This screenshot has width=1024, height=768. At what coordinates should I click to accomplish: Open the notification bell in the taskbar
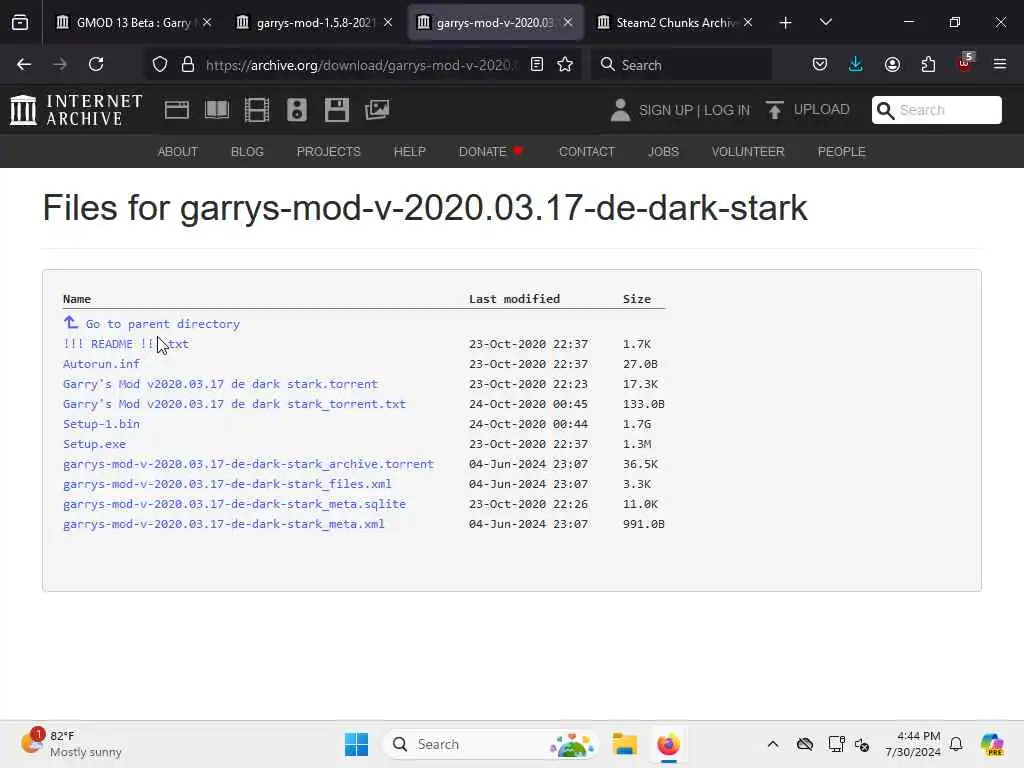point(956,744)
